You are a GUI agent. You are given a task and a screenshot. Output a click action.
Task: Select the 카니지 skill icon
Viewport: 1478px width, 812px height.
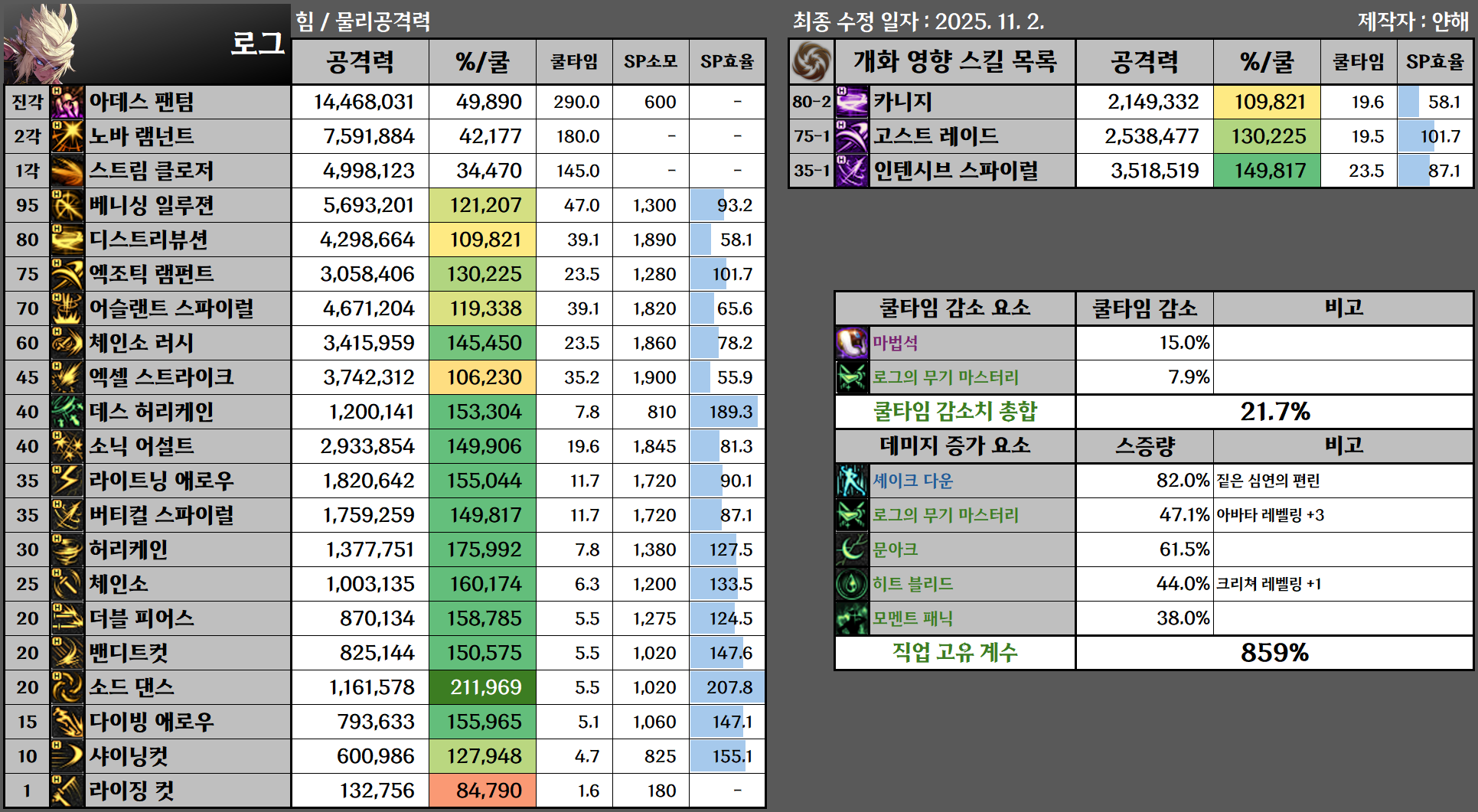tap(852, 102)
